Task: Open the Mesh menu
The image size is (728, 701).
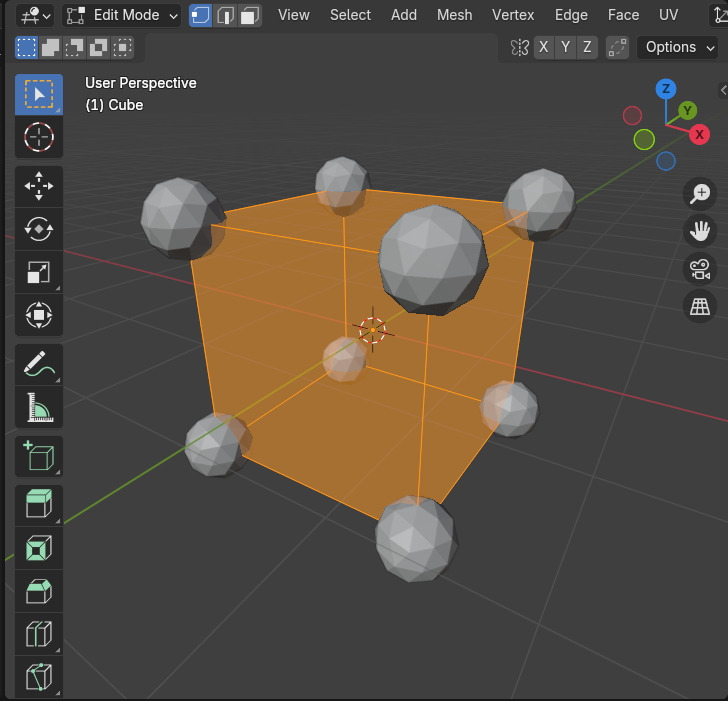Action: tap(455, 15)
